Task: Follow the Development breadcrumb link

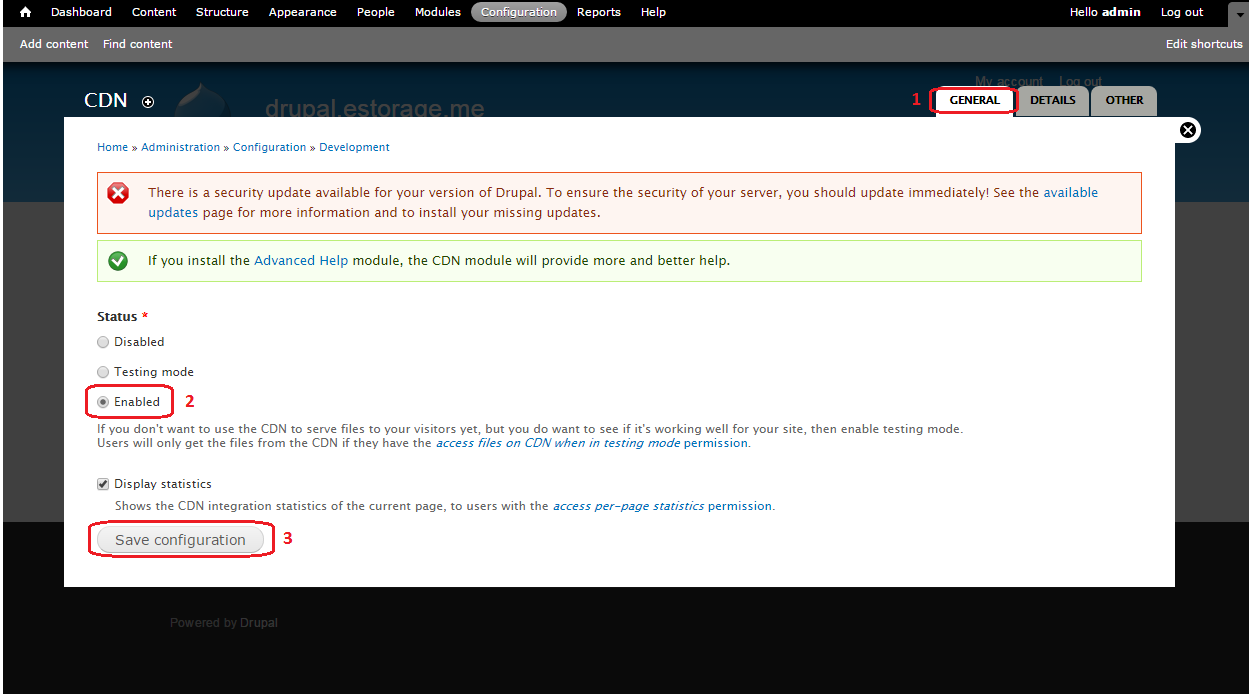Action: (355, 147)
